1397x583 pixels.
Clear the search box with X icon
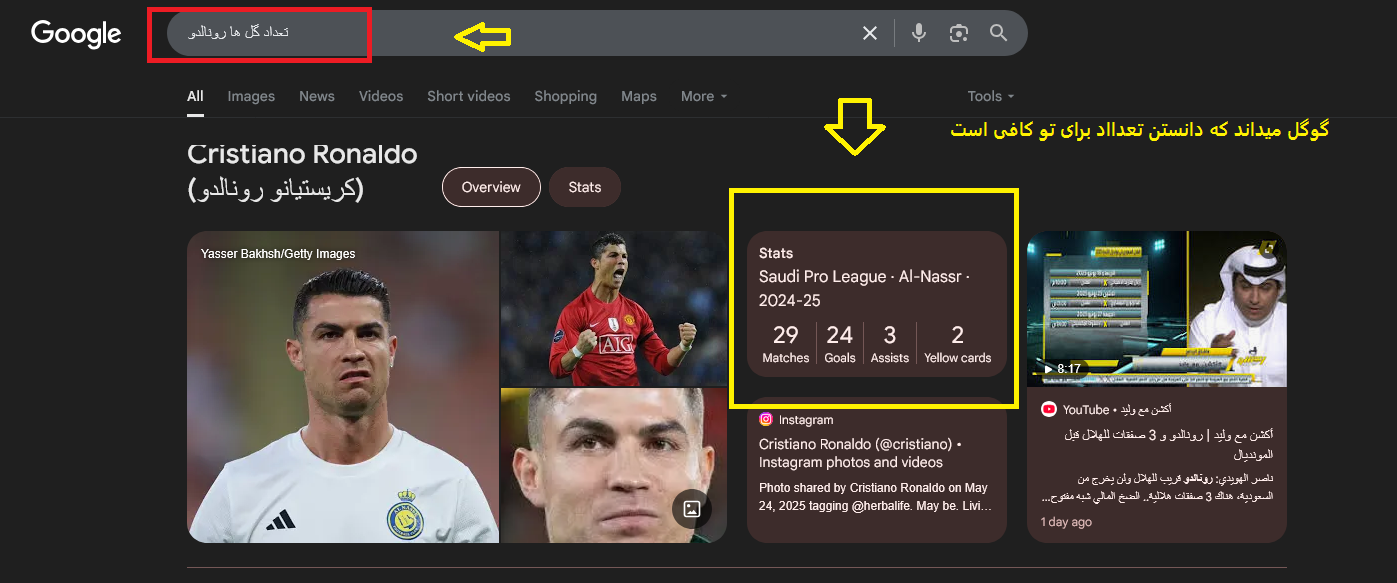(870, 33)
